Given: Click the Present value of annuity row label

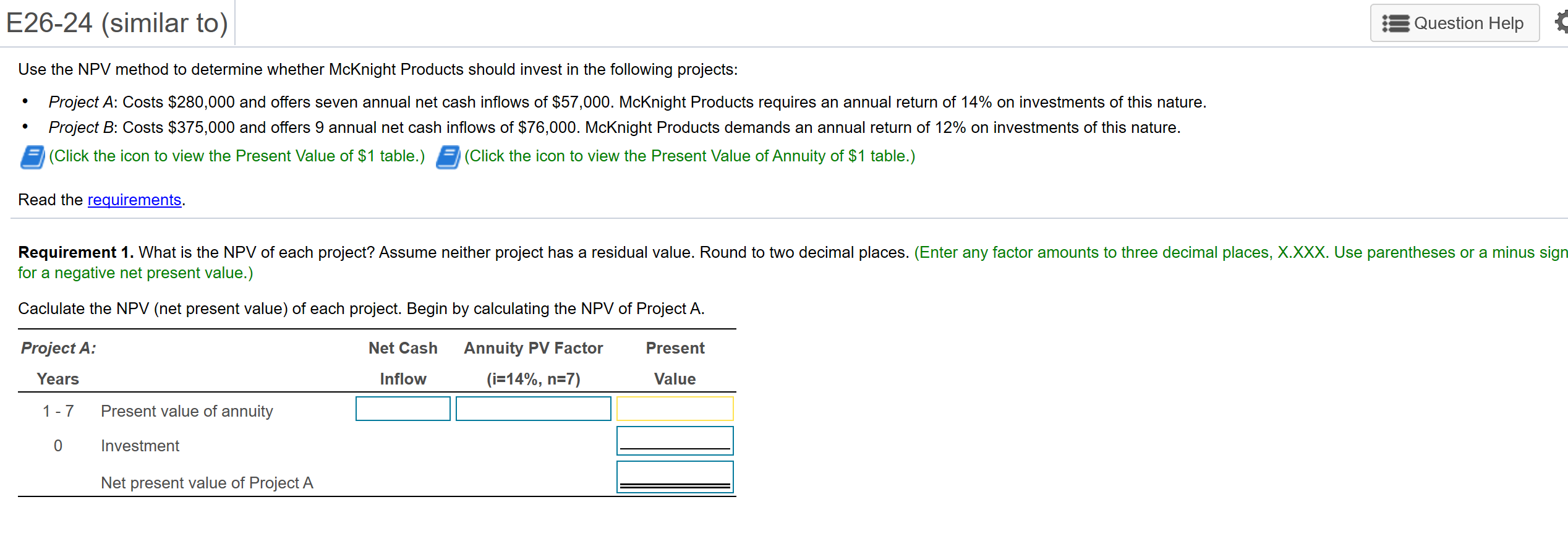Looking at the screenshot, I should [186, 410].
